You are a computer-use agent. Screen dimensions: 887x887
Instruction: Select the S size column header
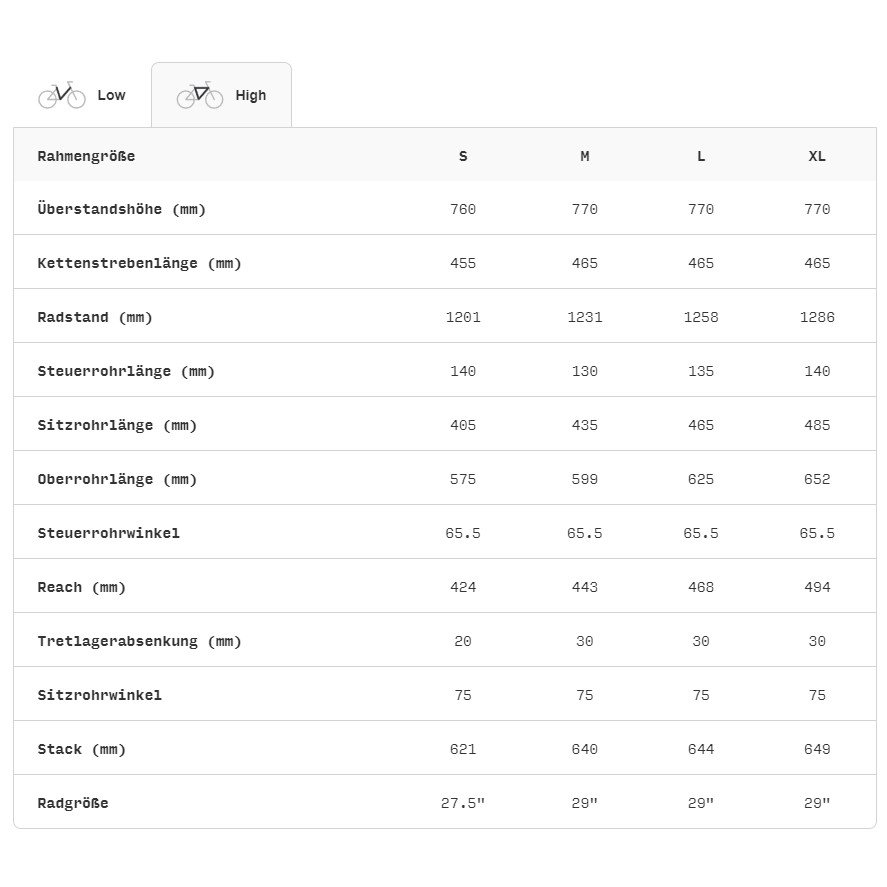point(463,156)
